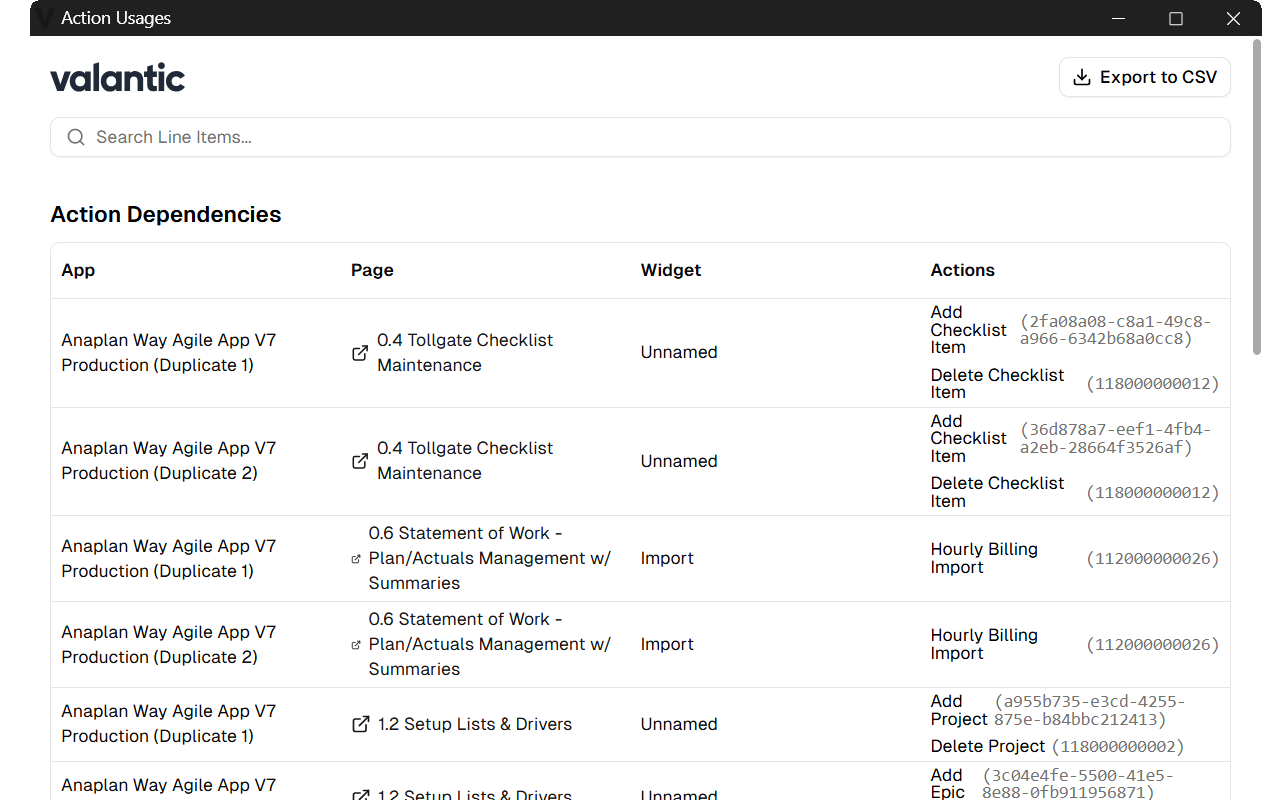Image resolution: width=1280 pixels, height=800 pixels.
Task: Open 1.2 Setup Lists & Drivers page for Duplicate 1
Action: click(475, 724)
